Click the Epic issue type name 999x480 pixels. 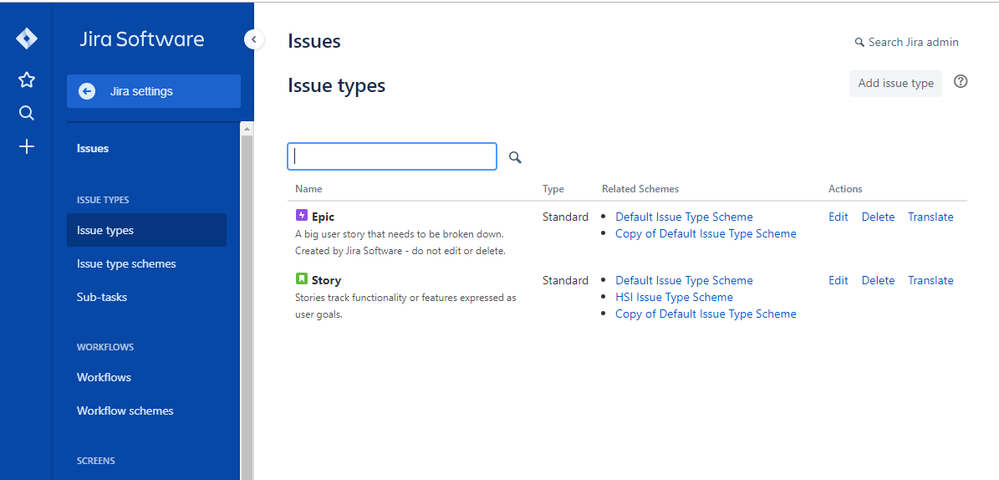[x=323, y=217]
